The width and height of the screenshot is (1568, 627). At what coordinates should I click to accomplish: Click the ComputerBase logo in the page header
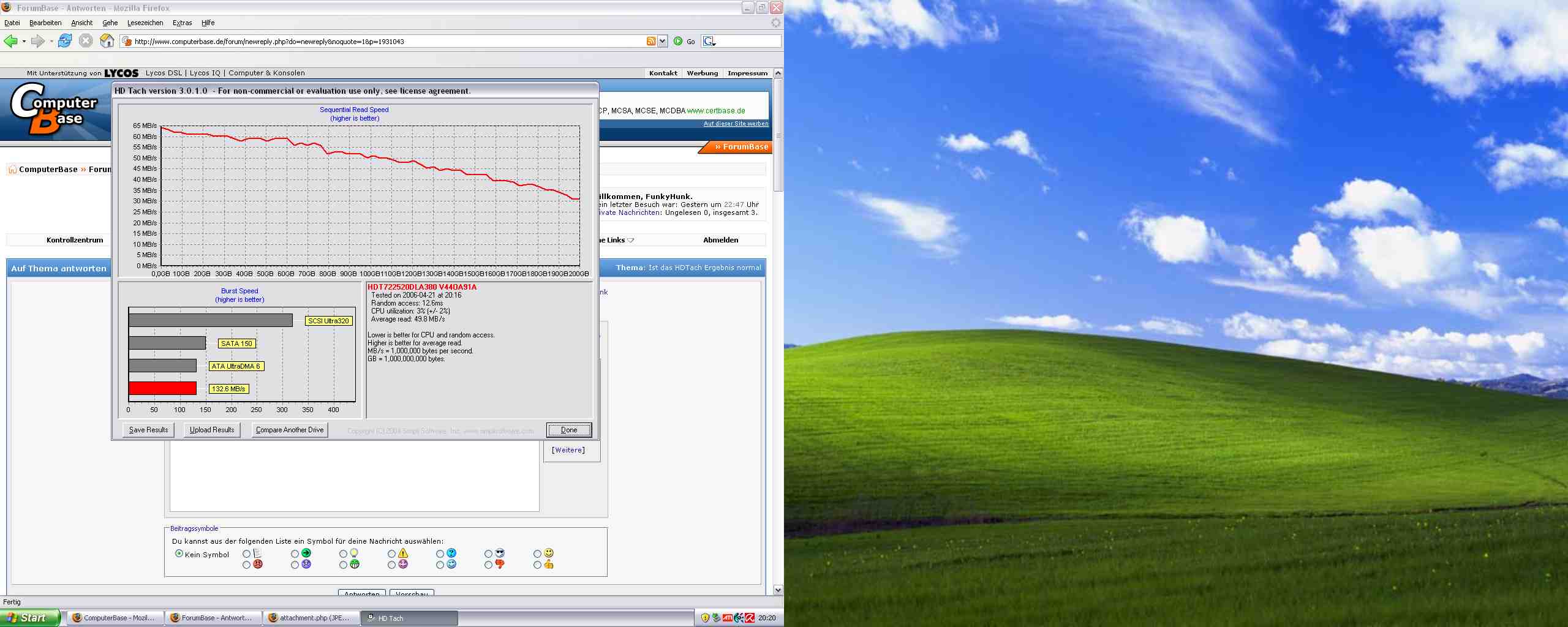pos(54,109)
